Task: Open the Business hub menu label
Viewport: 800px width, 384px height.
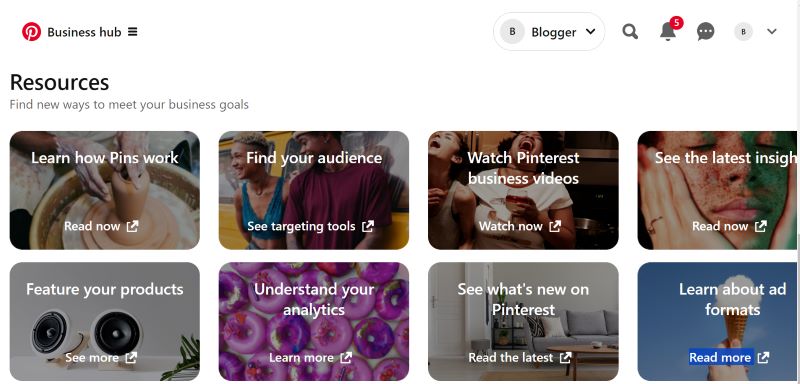Action: (x=84, y=32)
